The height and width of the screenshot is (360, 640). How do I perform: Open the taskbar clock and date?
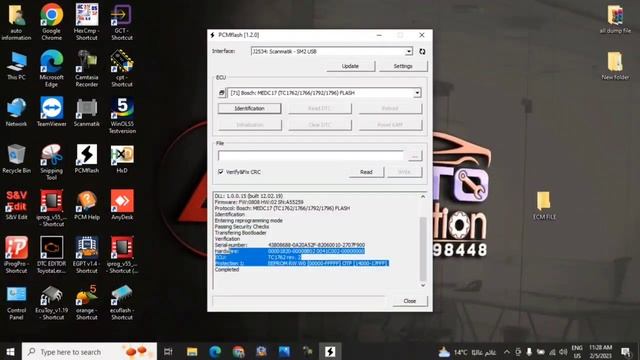[x=600, y=352]
